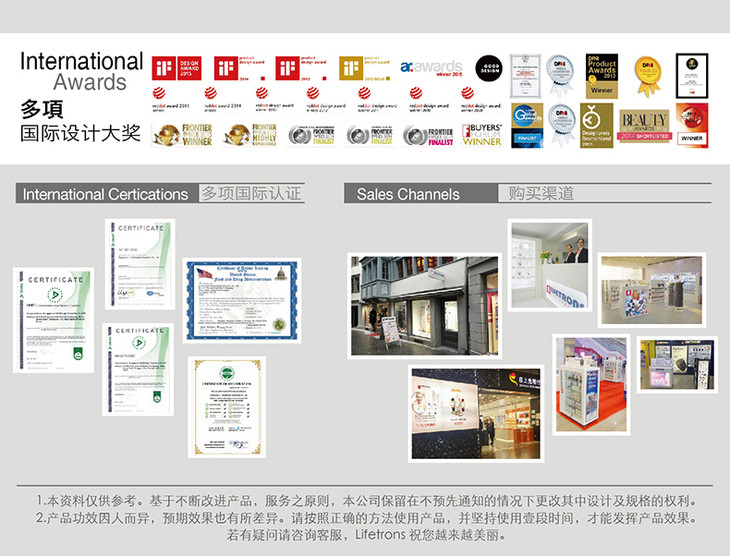Select the red DFNI Winner badge

pos(692,126)
